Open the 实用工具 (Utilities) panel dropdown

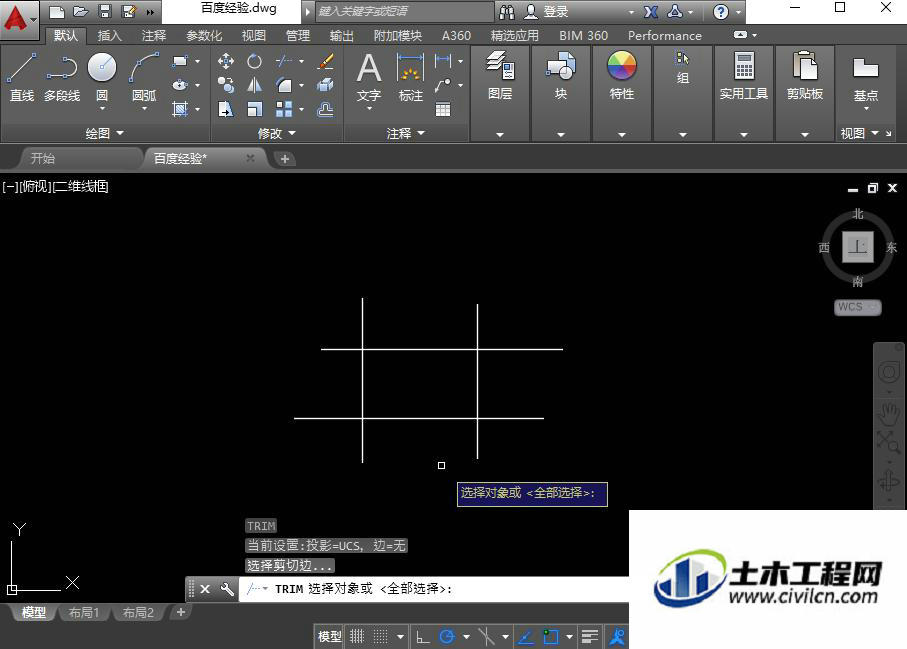click(743, 134)
